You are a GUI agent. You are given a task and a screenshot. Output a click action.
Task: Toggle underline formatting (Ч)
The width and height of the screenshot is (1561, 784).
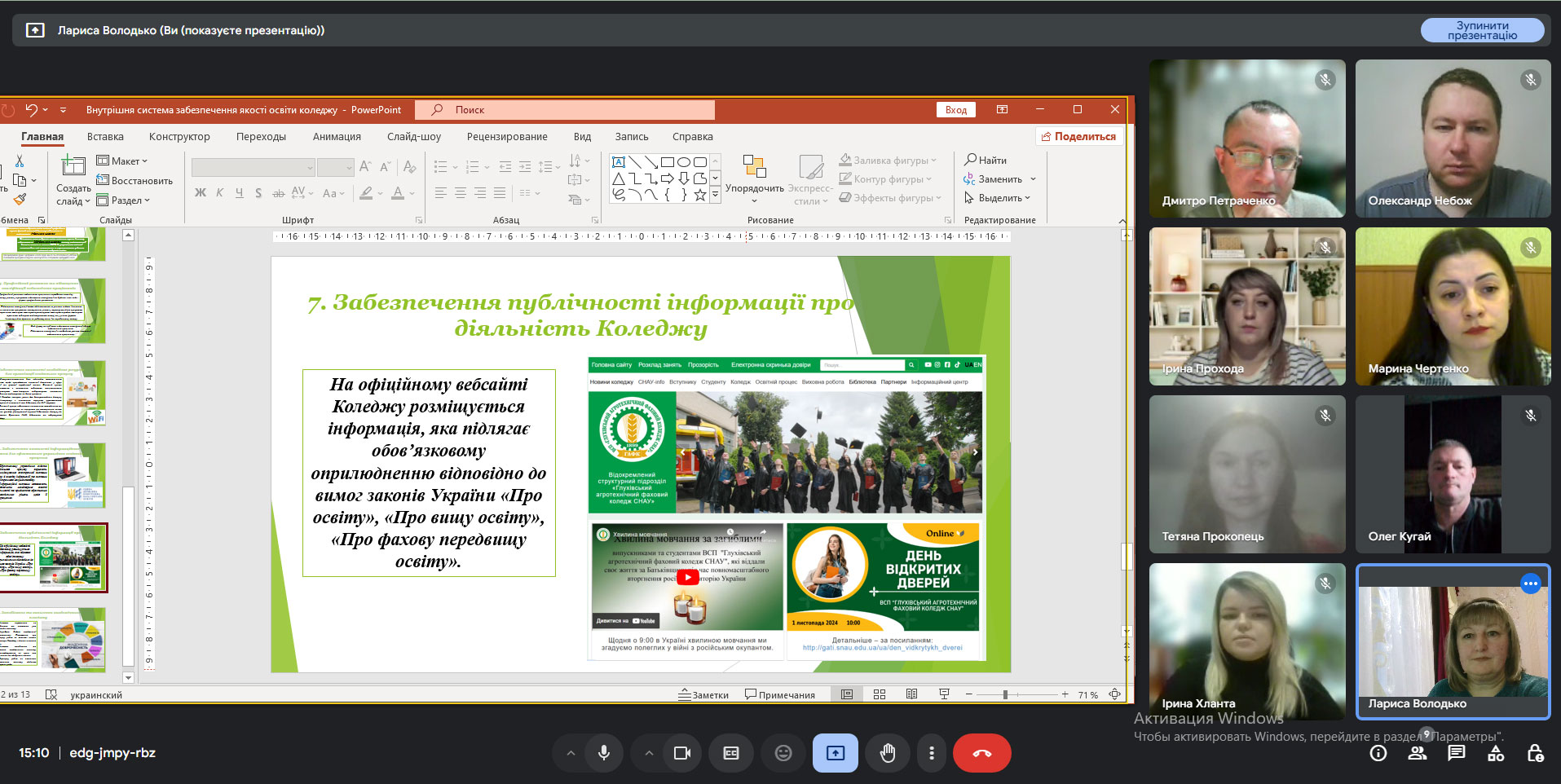click(240, 193)
